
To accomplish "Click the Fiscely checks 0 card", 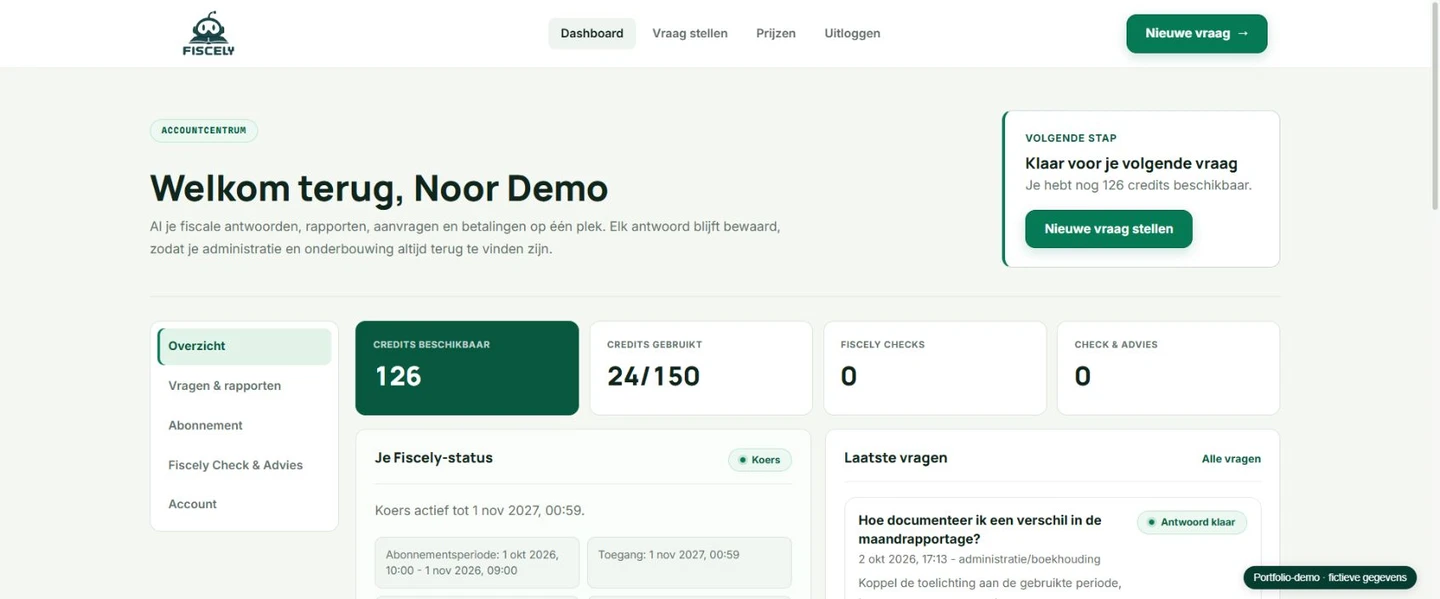I will 935,368.
